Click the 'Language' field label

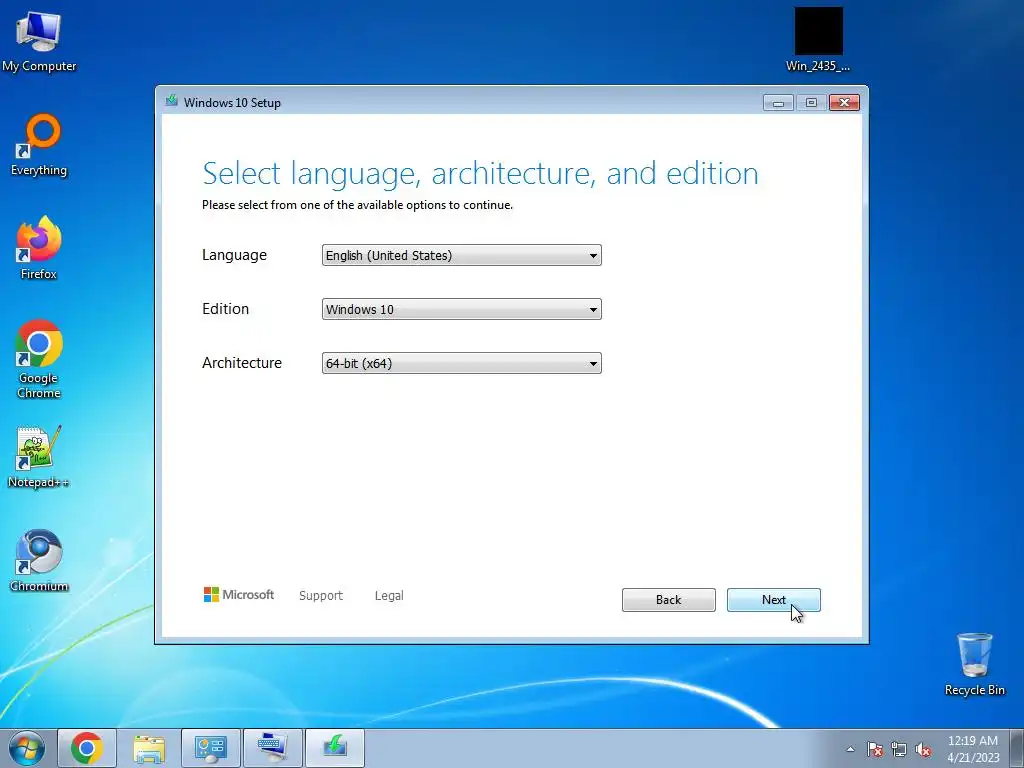(x=234, y=255)
